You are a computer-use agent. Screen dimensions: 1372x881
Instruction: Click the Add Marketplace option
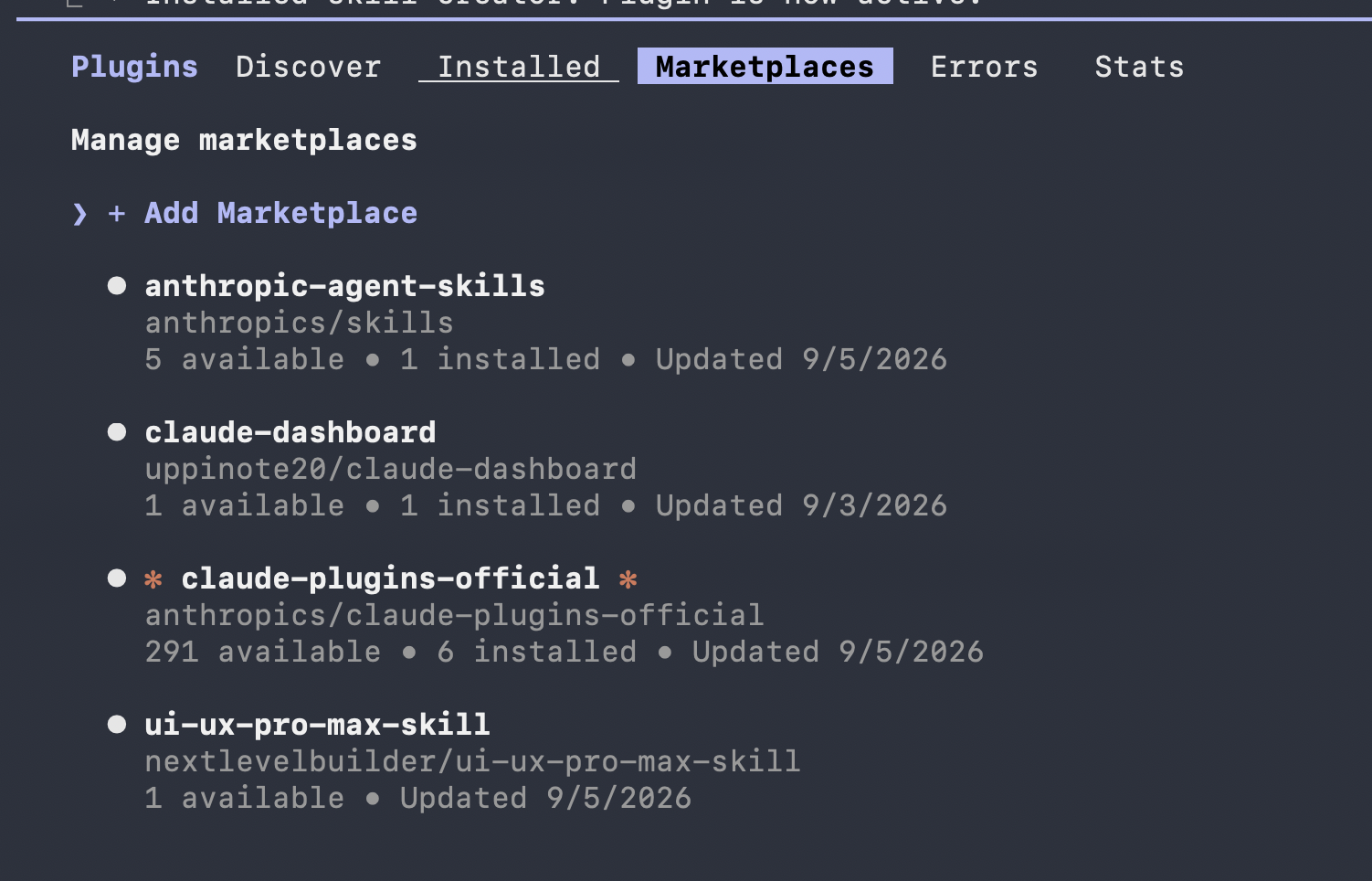click(x=280, y=213)
